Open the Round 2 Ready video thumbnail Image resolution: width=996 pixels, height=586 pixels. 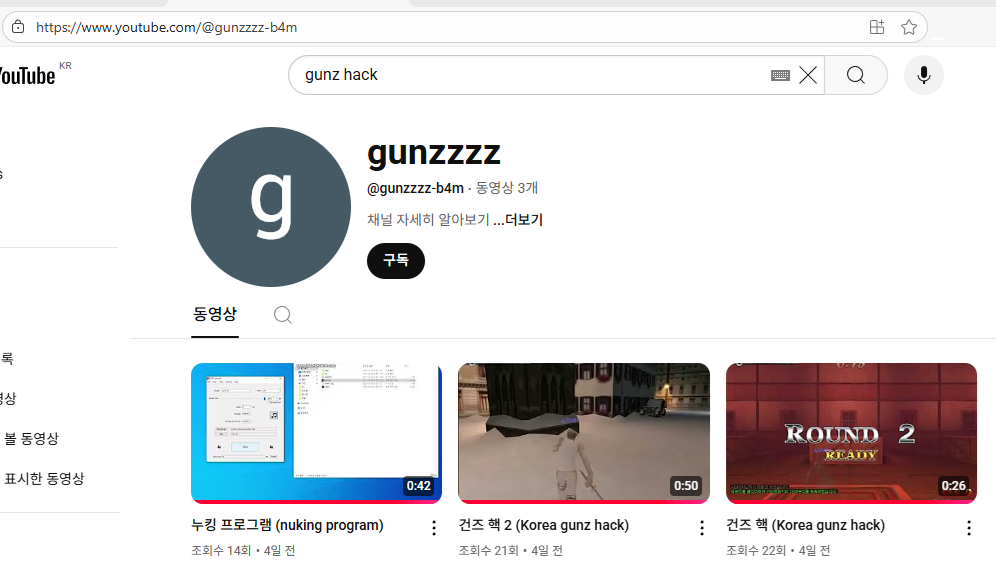(851, 433)
